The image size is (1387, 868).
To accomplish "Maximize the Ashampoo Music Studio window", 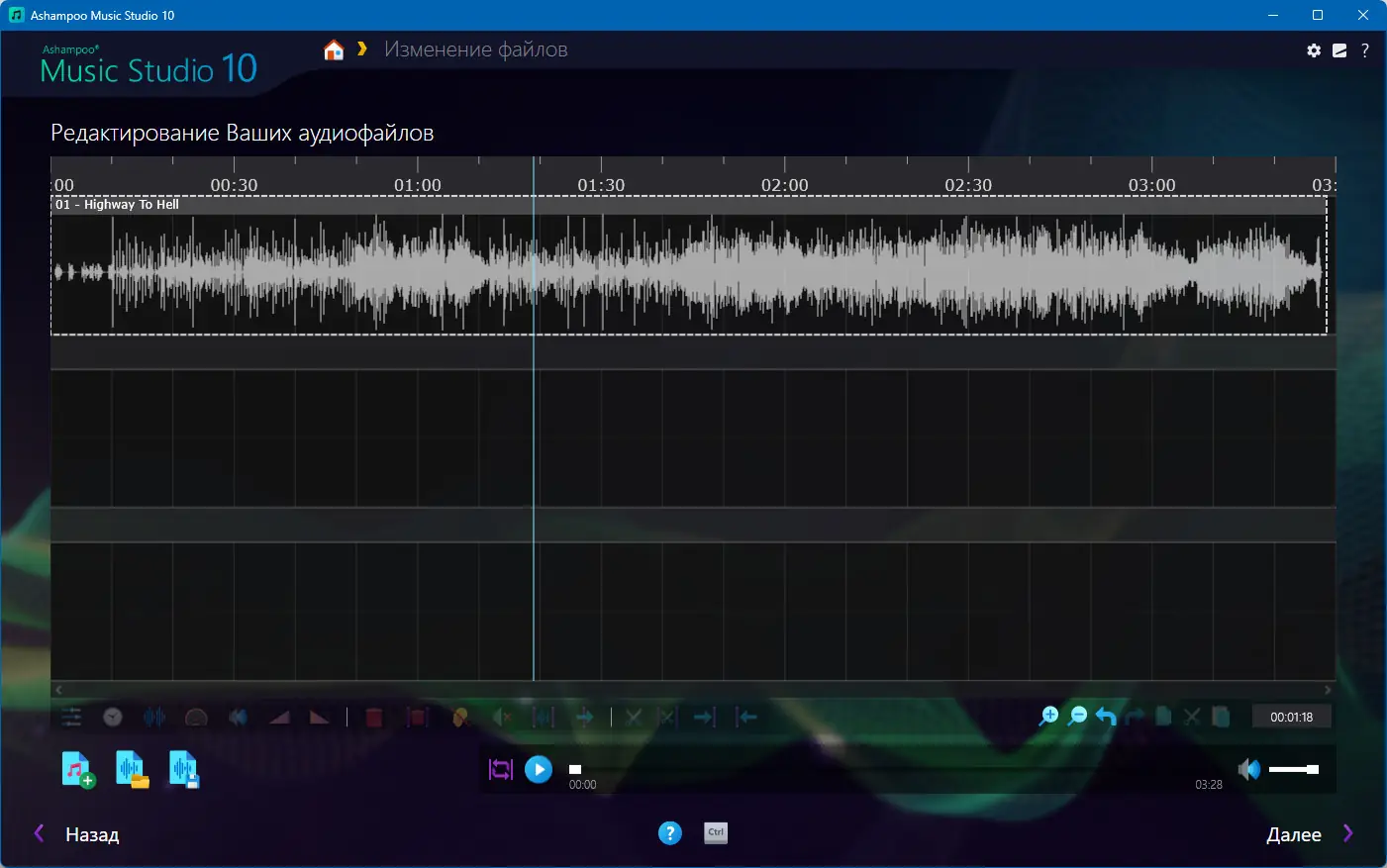I will [1318, 15].
